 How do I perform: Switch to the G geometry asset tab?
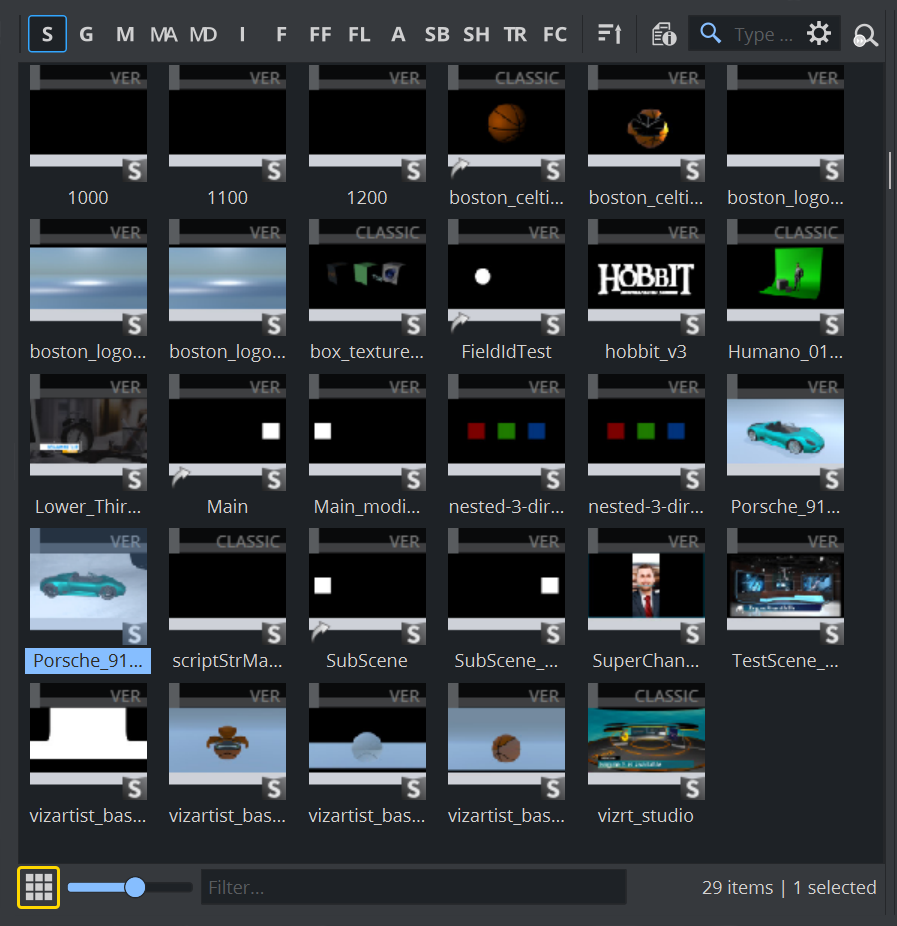86,34
